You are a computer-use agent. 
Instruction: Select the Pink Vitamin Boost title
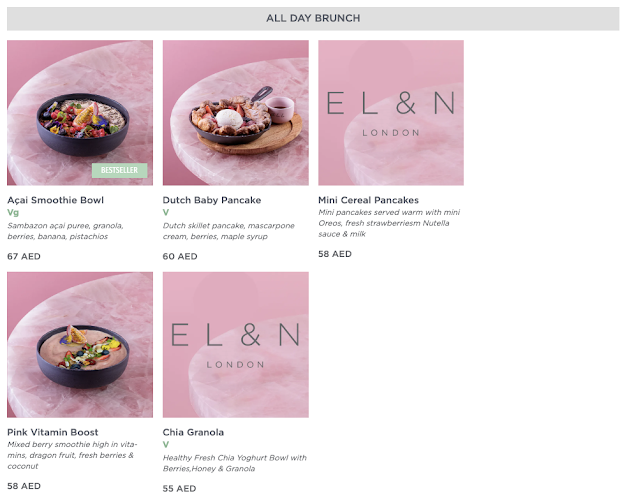point(52,432)
